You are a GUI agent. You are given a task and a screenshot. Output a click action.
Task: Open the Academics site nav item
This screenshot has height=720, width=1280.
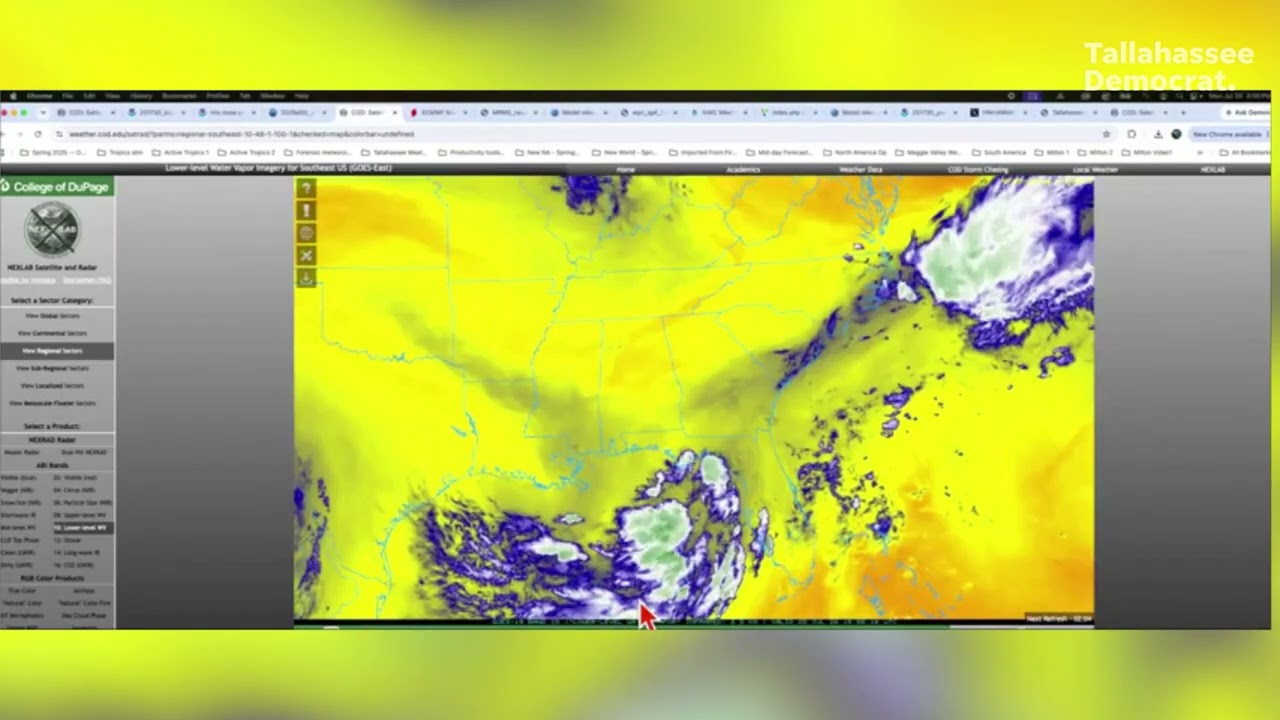point(743,170)
